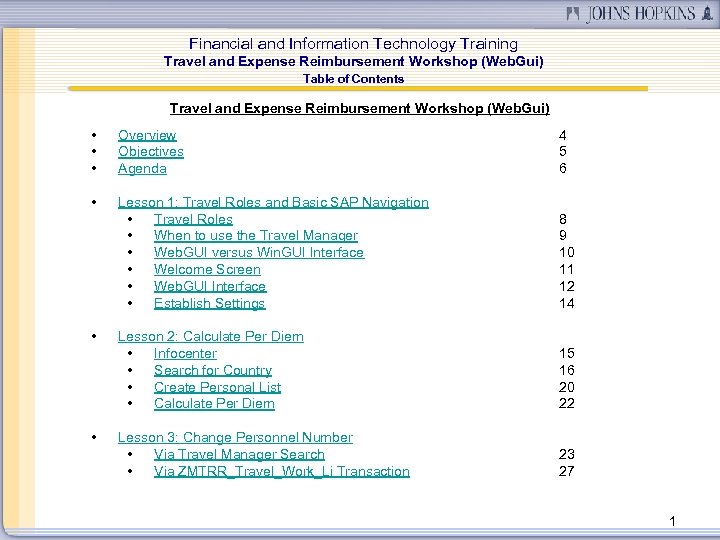Click page number 20 beside Create Personal List
Image resolution: width=720 pixels, height=540 pixels.
[x=567, y=388]
